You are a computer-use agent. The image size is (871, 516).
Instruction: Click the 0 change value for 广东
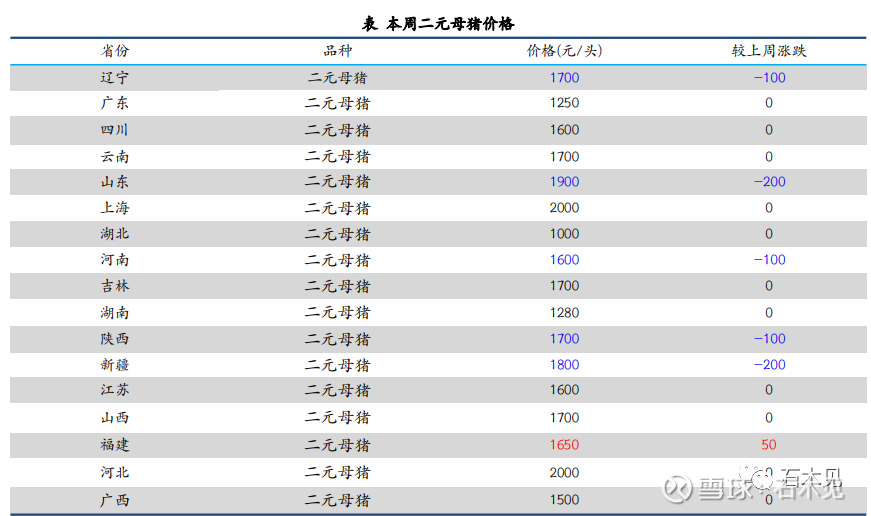point(769,103)
